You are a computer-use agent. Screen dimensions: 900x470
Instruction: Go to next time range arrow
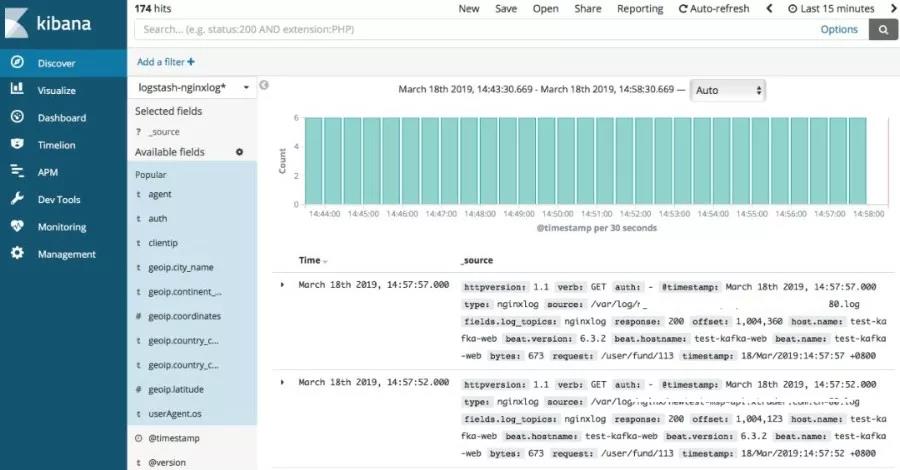[893, 9]
